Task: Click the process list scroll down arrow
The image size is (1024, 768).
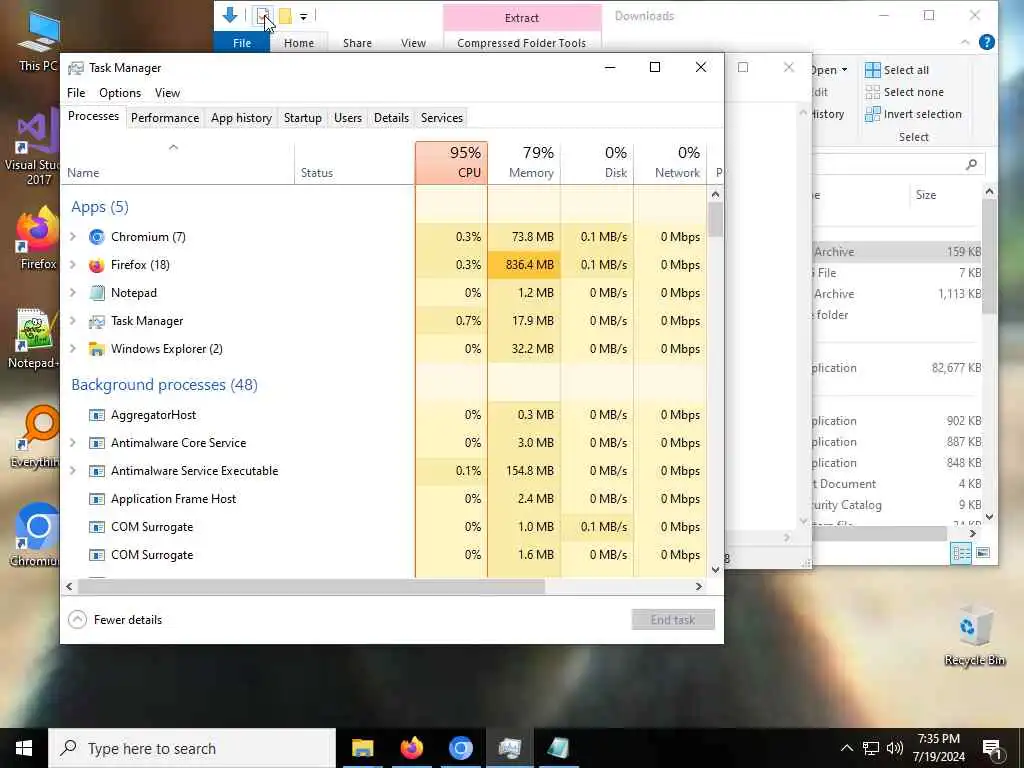Action: 715,569
